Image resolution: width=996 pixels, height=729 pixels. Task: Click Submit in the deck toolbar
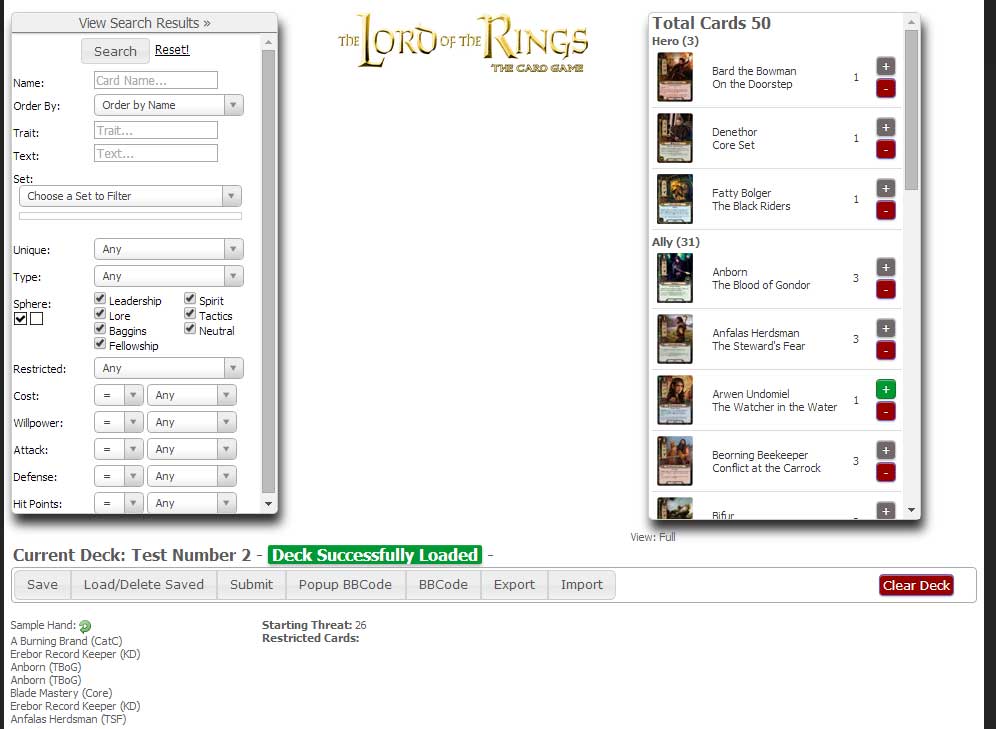[252, 585]
